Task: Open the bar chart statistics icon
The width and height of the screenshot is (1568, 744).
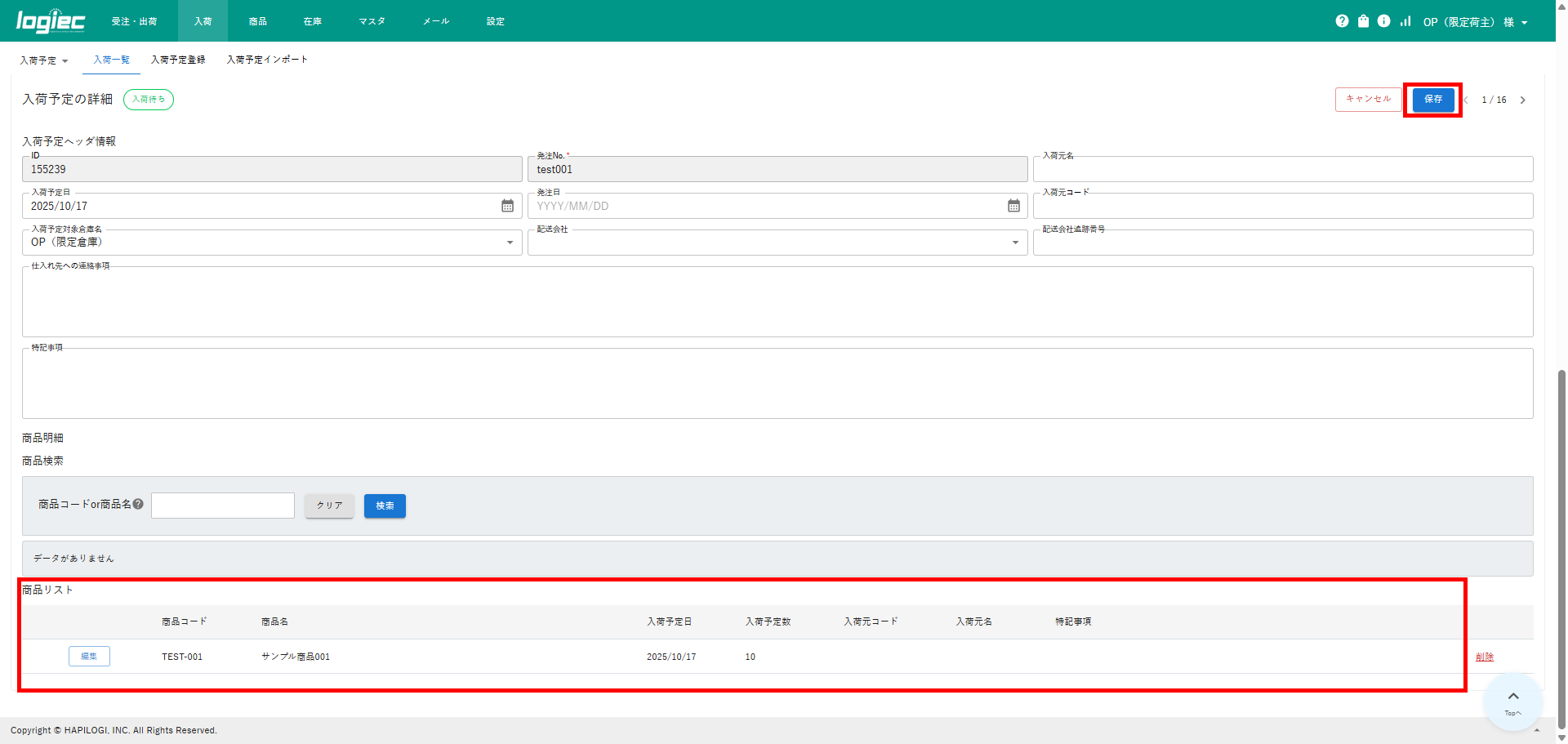Action: coord(1405,21)
